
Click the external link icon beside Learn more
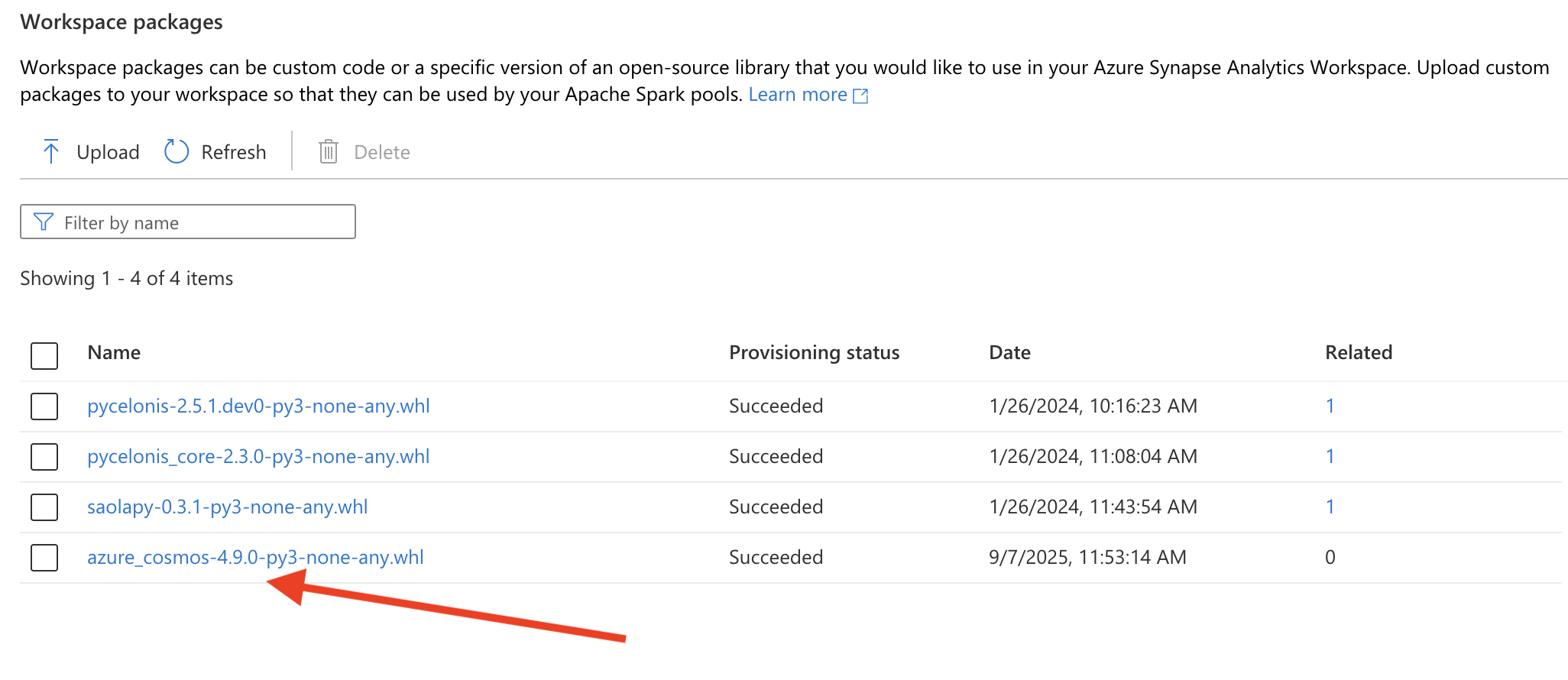click(860, 96)
